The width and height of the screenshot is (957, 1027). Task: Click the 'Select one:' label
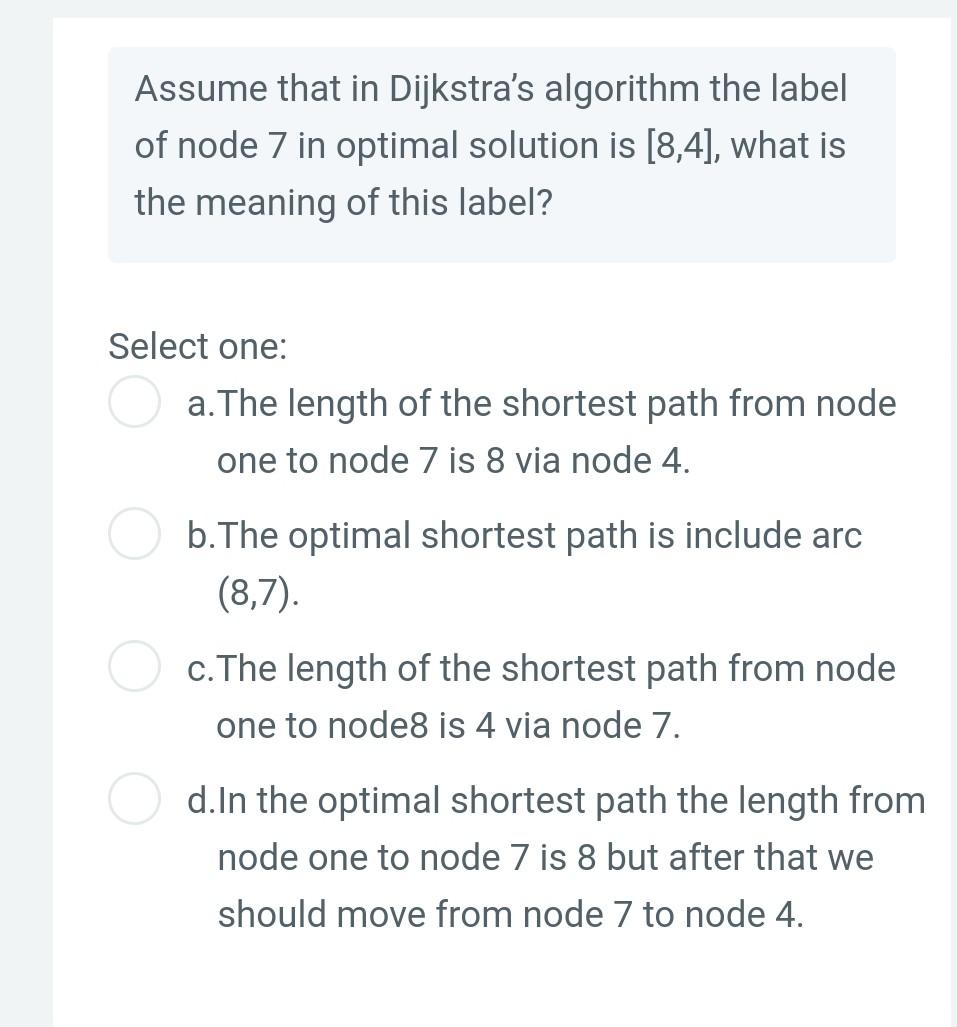[197, 346]
